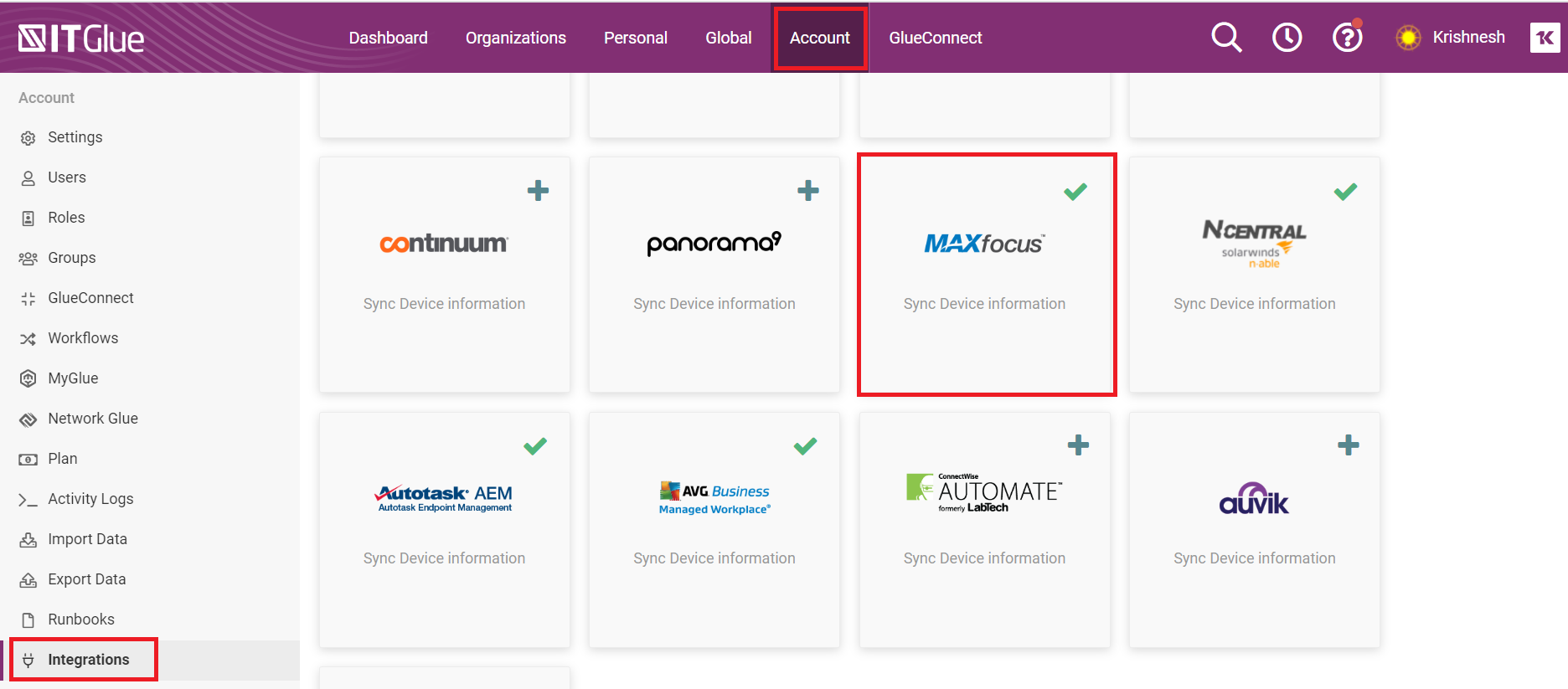Click the Runbooks document icon
Image resolution: width=1568 pixels, height=689 pixels.
[x=28, y=620]
